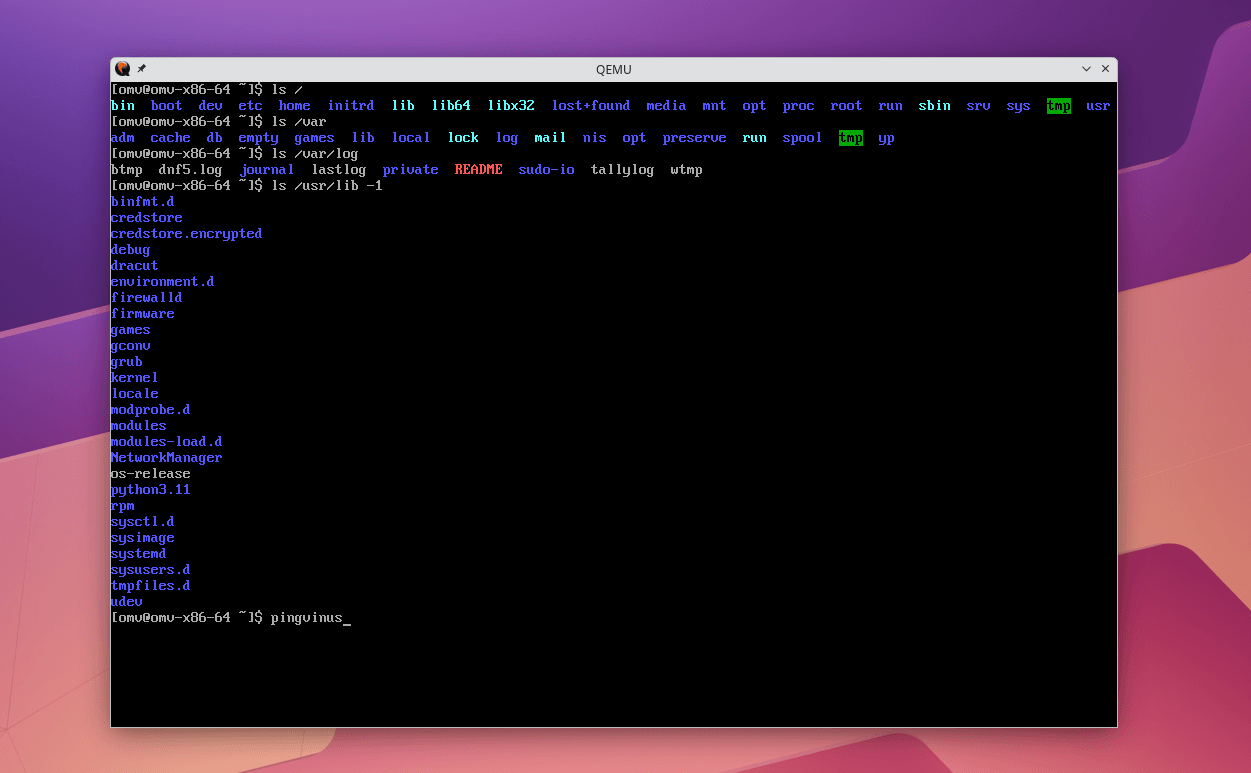Minimize the QEMU window with the chevron

tap(1087, 69)
